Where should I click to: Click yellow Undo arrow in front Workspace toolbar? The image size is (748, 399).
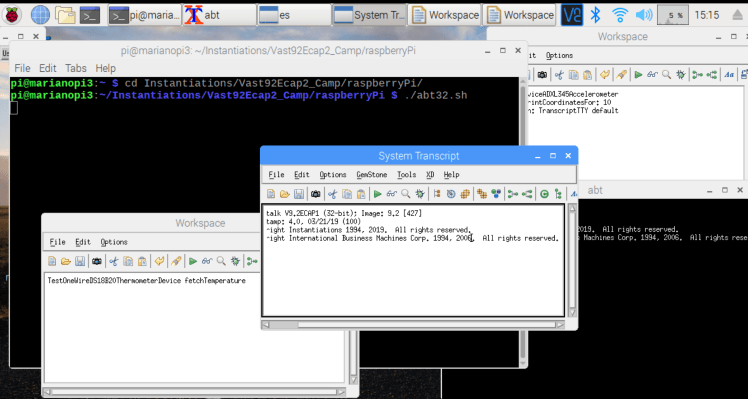(x=160, y=261)
